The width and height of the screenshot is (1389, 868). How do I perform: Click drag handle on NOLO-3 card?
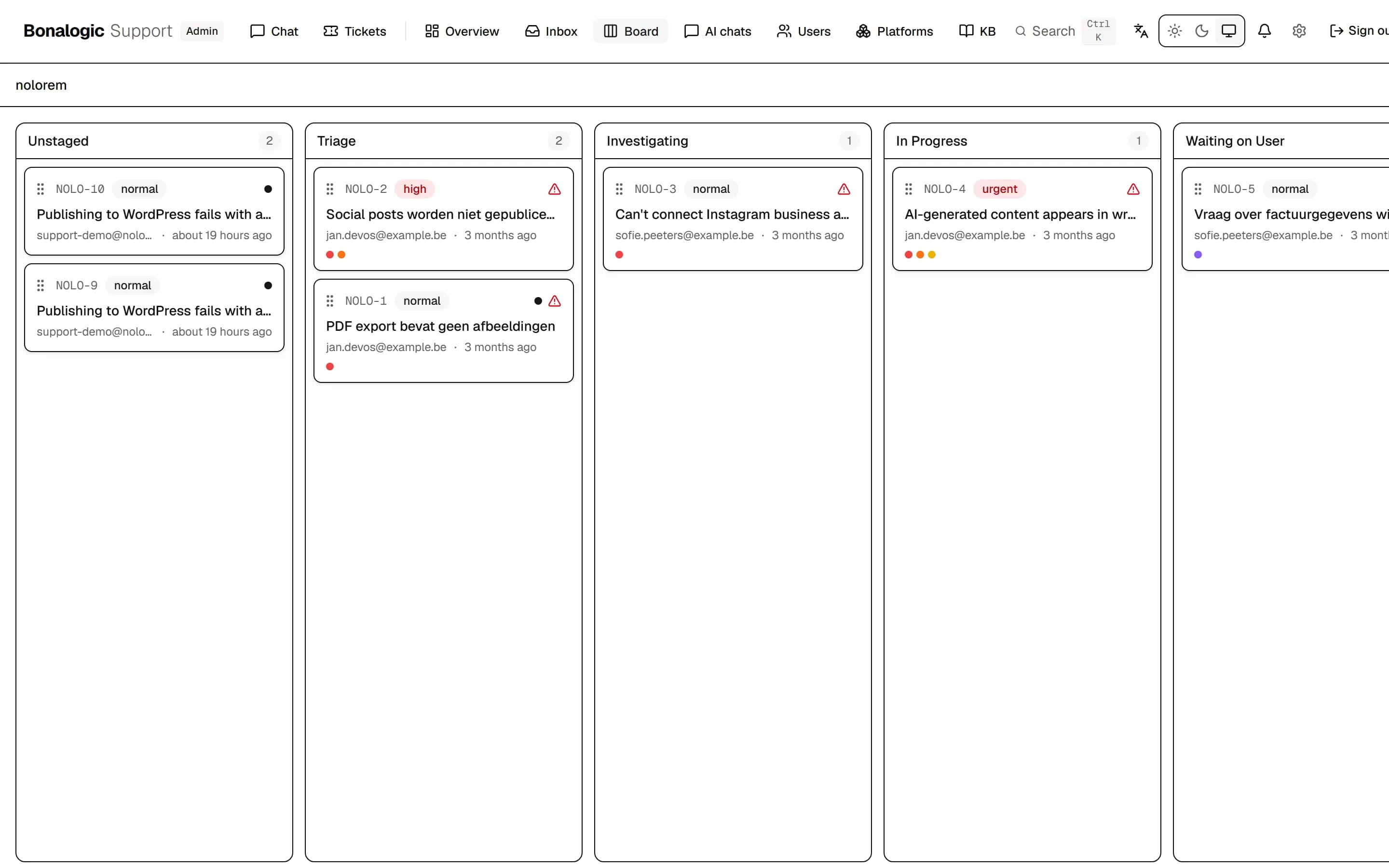click(x=619, y=189)
